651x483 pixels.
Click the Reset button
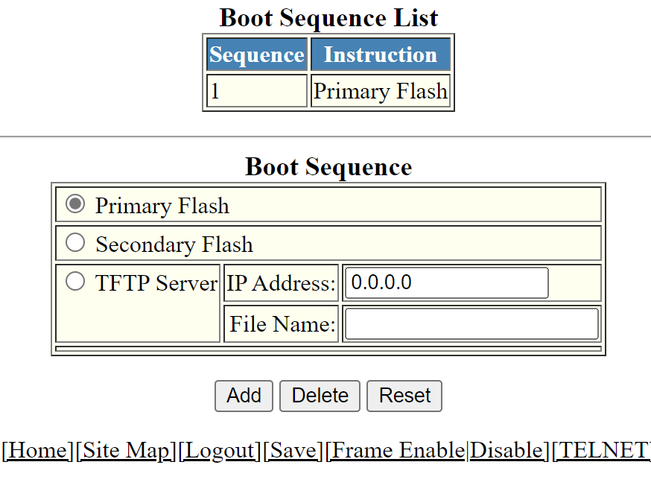404,395
